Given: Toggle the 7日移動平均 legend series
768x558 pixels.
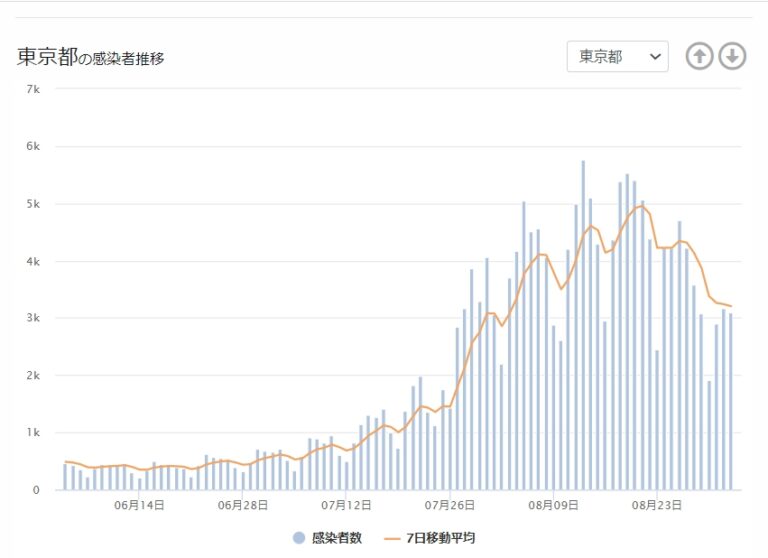Looking at the screenshot, I should tap(441, 538).
